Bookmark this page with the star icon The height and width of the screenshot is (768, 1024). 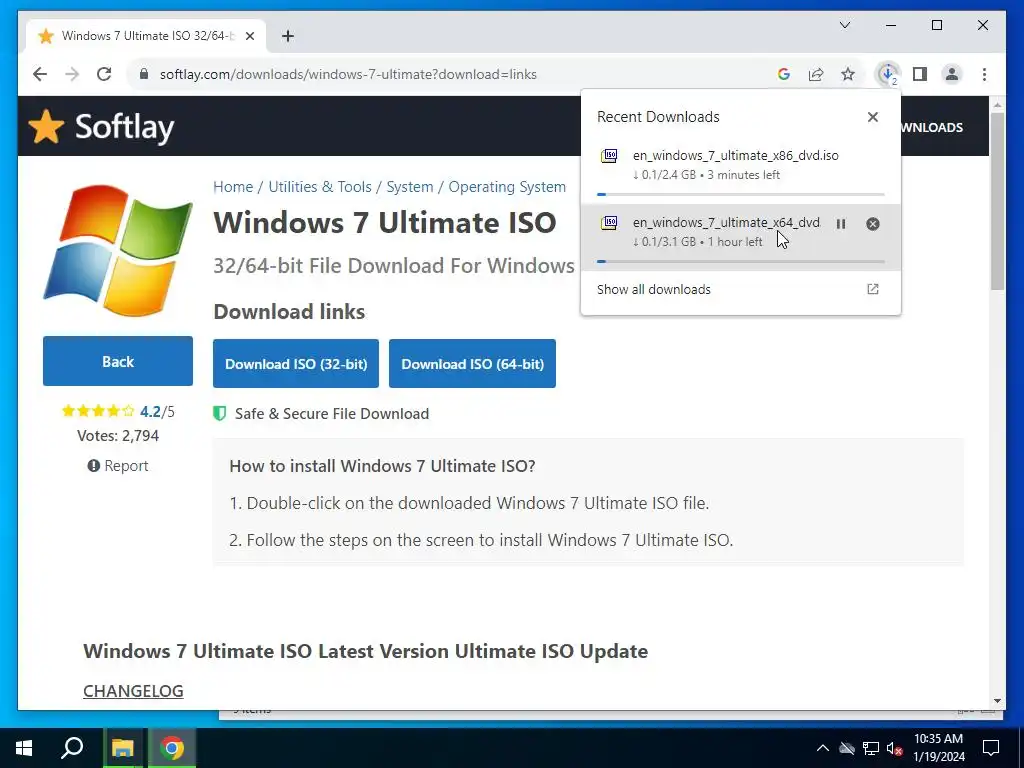point(848,74)
